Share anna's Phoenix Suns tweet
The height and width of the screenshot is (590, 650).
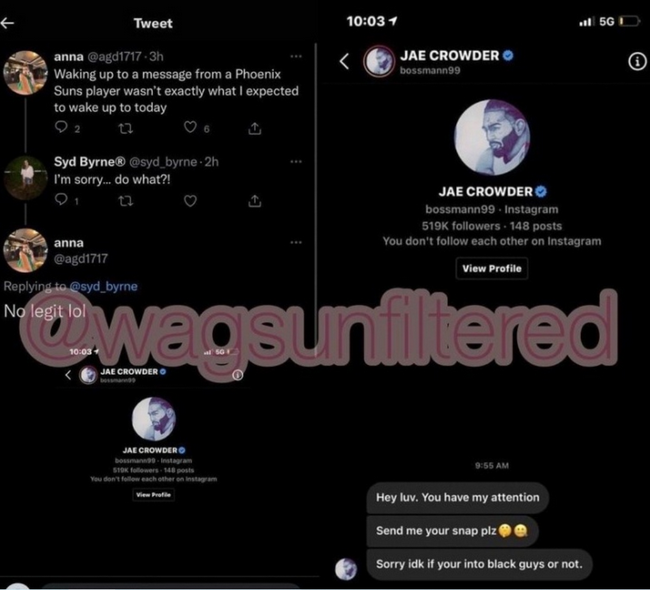[x=255, y=129]
